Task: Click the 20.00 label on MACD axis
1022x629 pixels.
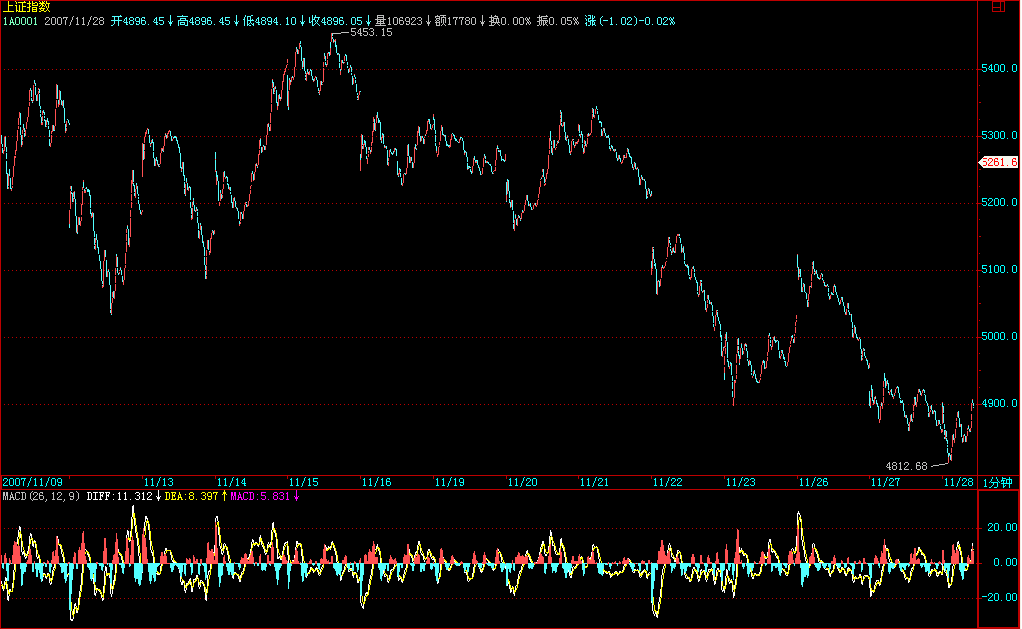Action: 1001,527
